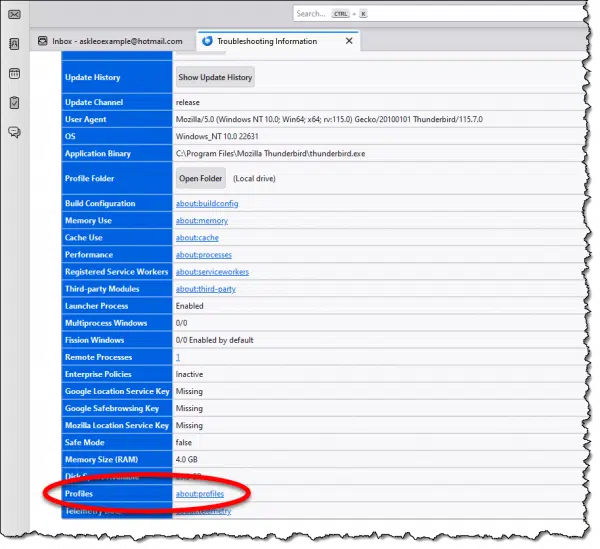Open the about:third-party link
The image size is (600, 549).
coord(206,289)
